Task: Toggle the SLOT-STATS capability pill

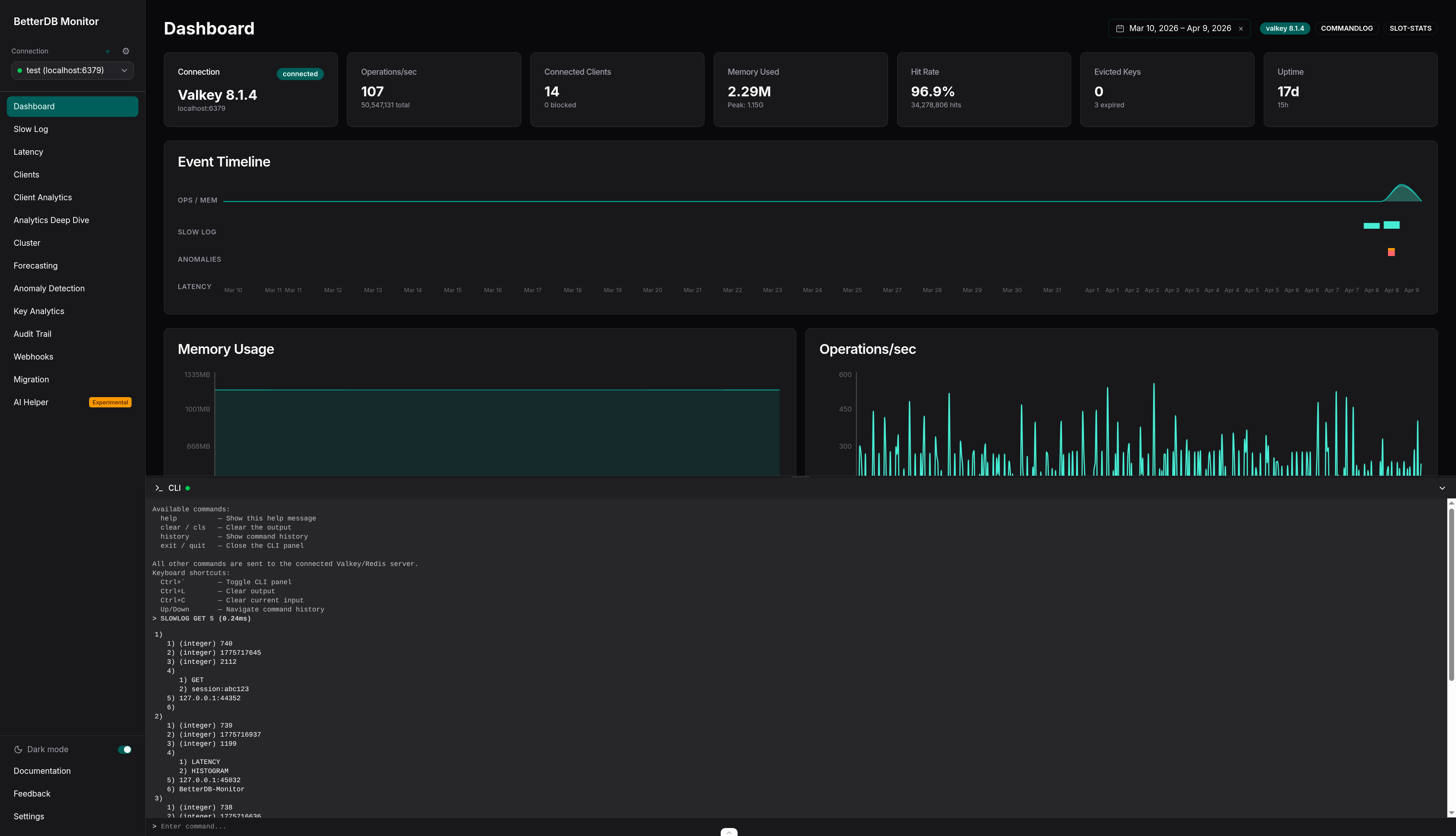Action: [1410, 28]
